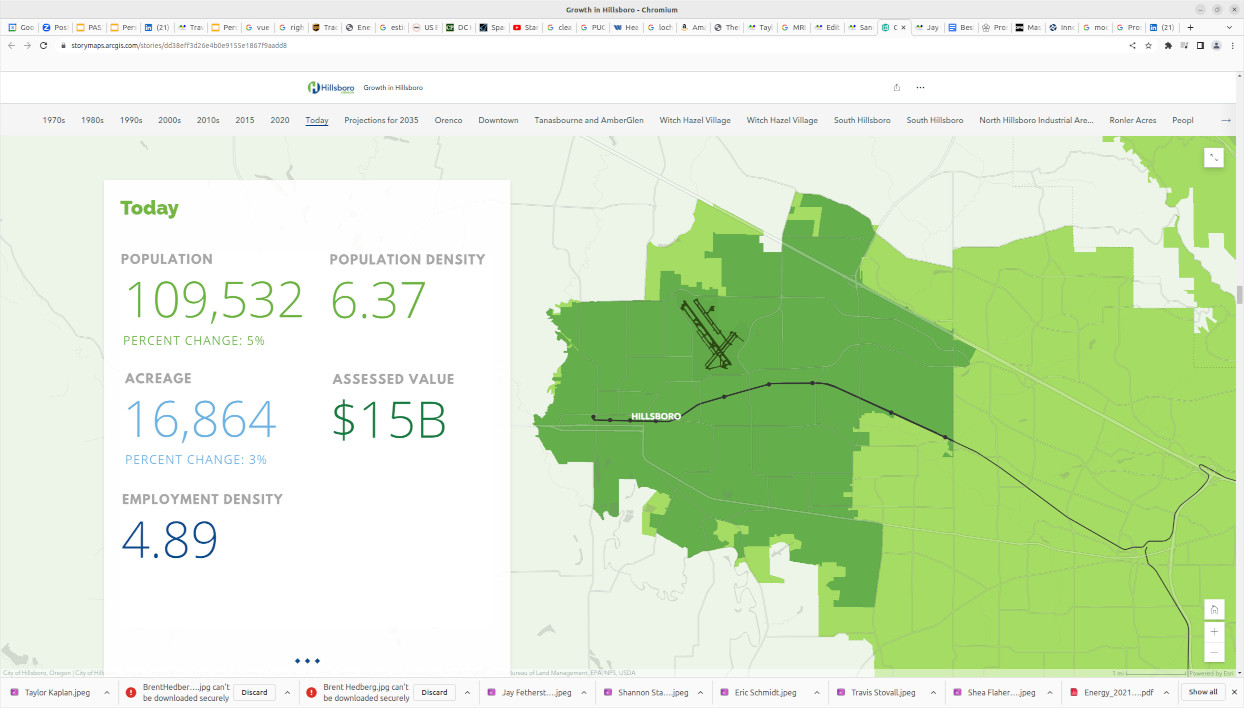Zoom in on the map

(1213, 632)
